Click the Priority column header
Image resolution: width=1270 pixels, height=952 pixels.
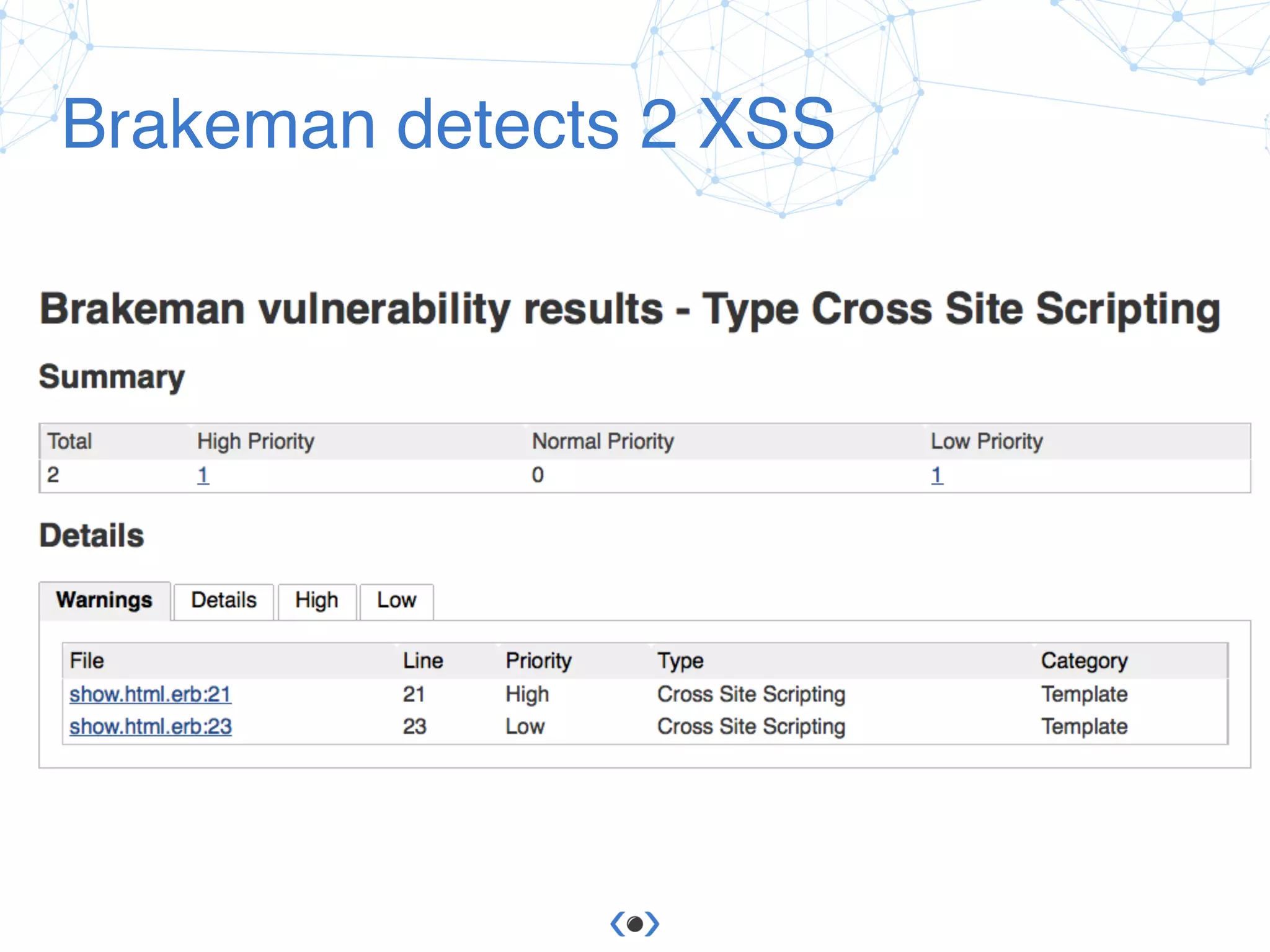coord(538,661)
